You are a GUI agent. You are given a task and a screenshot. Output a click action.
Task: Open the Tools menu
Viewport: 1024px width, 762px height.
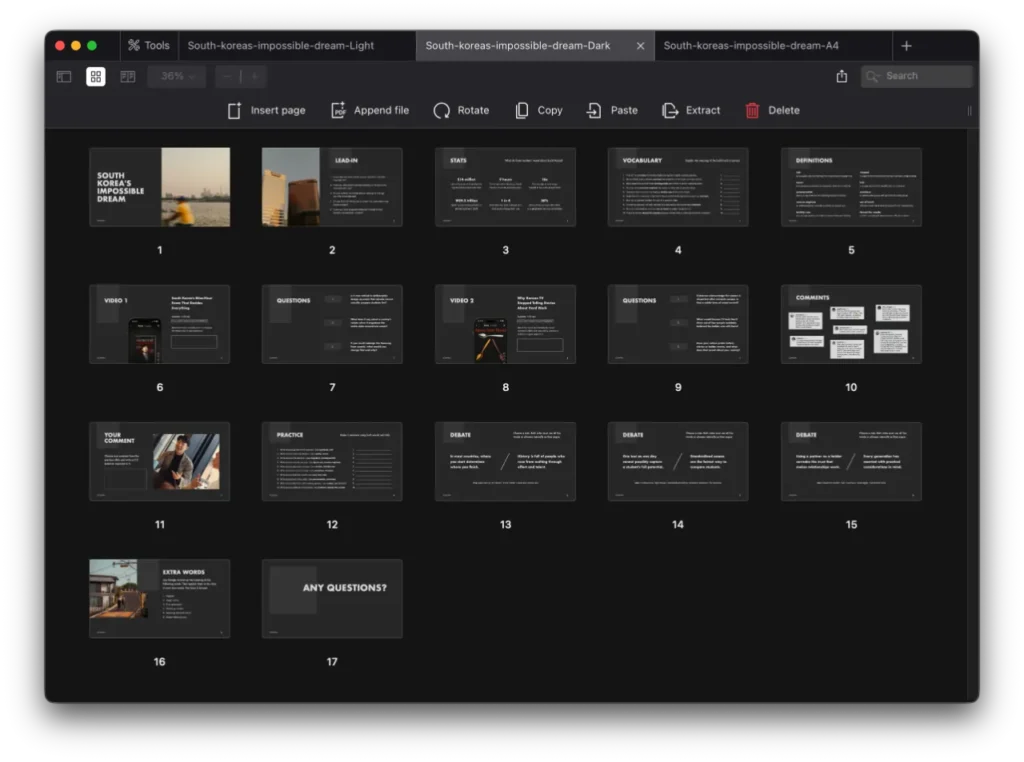149,46
